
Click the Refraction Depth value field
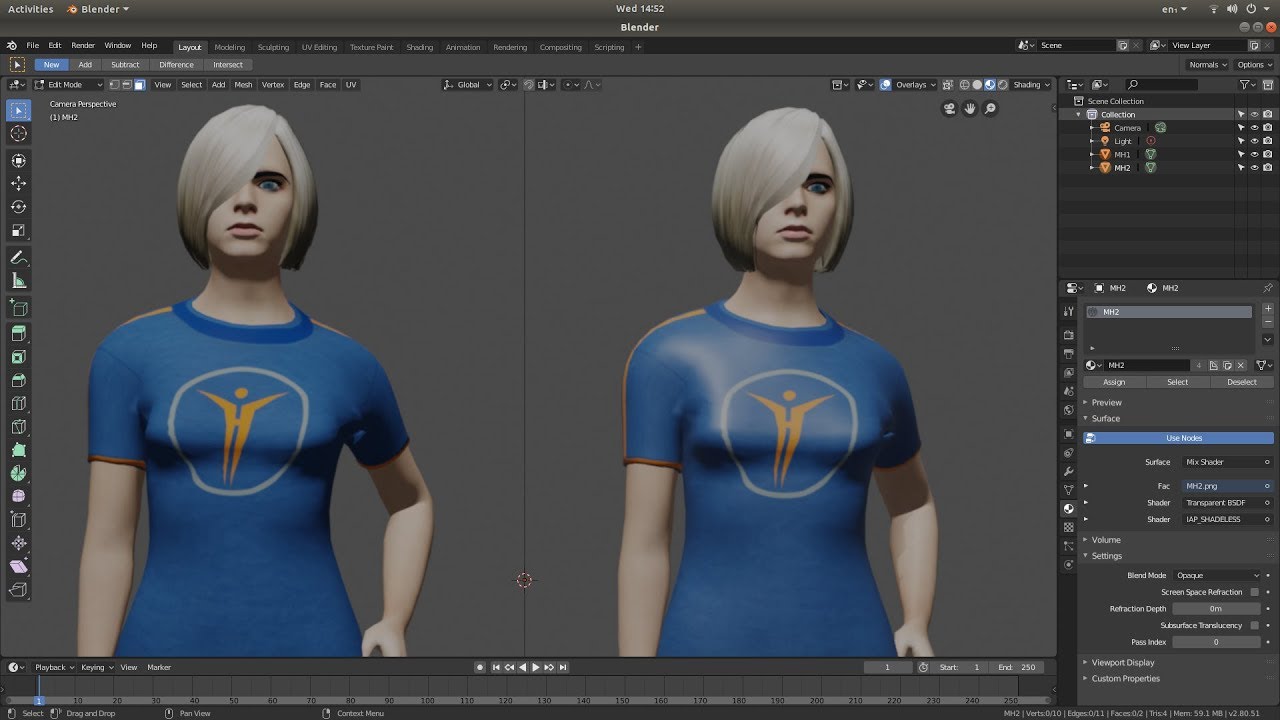[x=1216, y=609]
